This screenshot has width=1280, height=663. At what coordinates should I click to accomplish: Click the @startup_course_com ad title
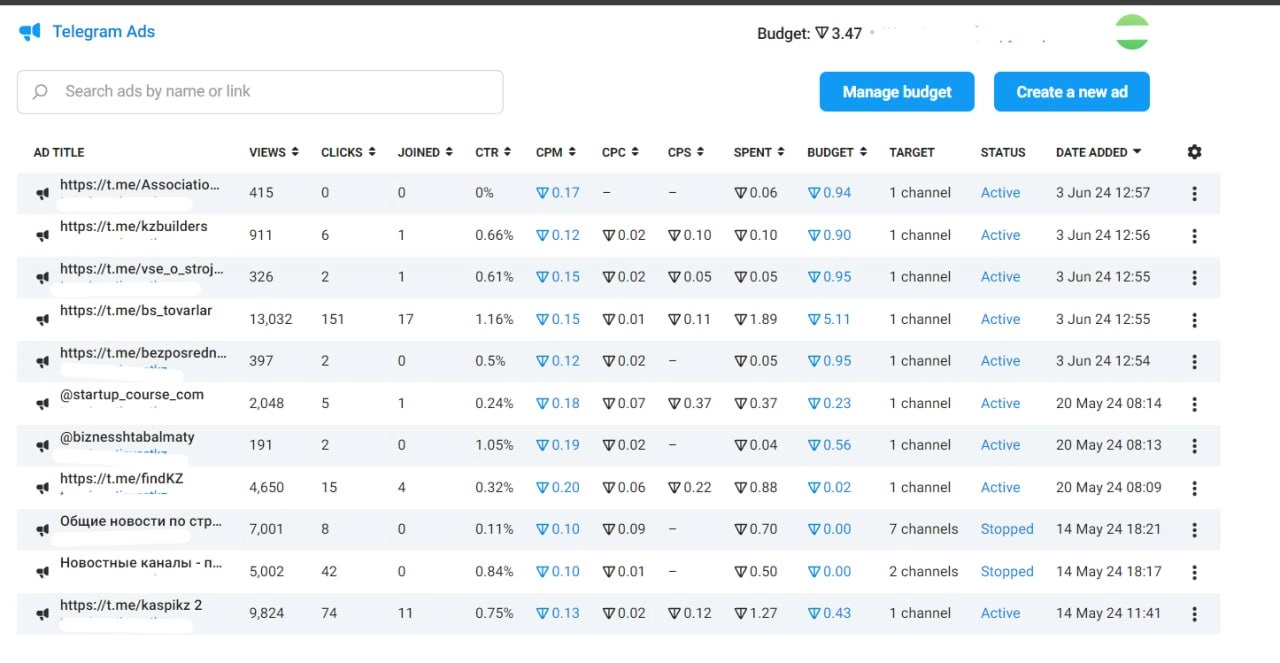point(132,394)
